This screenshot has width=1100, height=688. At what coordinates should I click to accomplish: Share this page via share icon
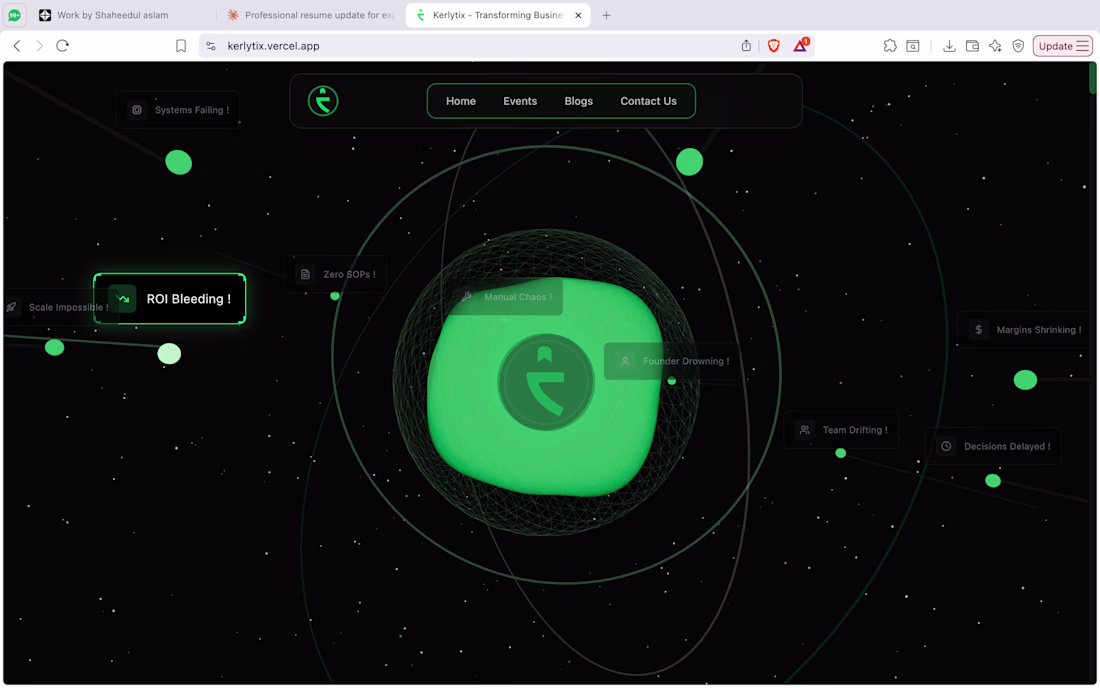pos(746,46)
